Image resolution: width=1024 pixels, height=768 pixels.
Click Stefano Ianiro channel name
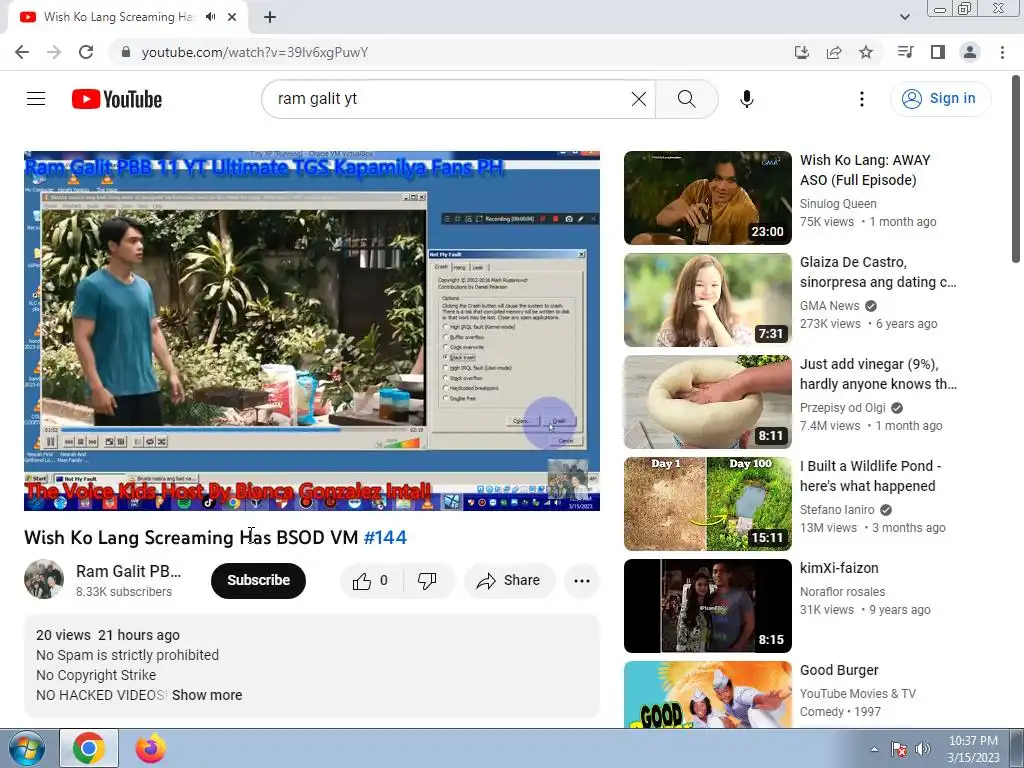tap(837, 509)
